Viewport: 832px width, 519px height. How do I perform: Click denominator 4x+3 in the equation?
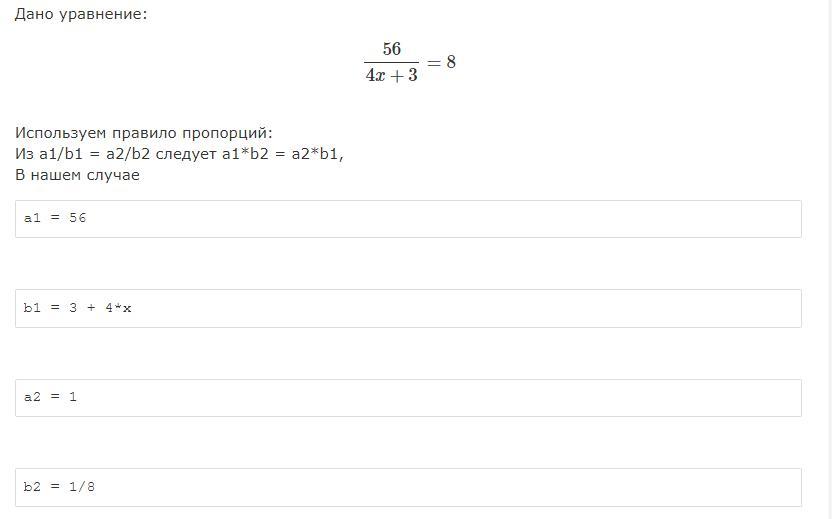tap(391, 76)
